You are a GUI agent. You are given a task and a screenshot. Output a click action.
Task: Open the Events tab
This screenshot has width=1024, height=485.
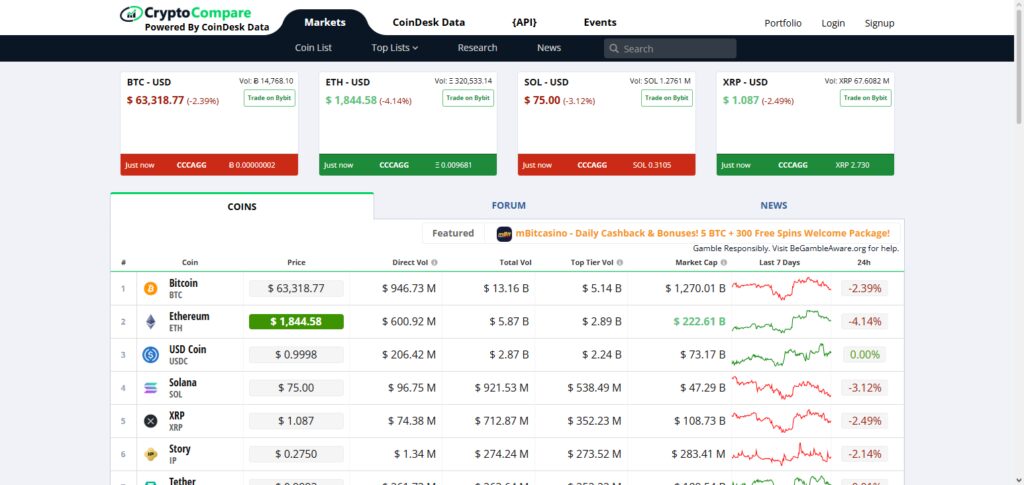point(600,22)
